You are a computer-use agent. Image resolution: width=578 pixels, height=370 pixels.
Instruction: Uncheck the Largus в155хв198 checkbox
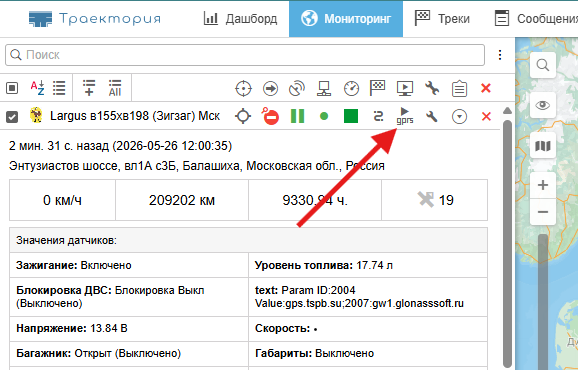click(12, 117)
